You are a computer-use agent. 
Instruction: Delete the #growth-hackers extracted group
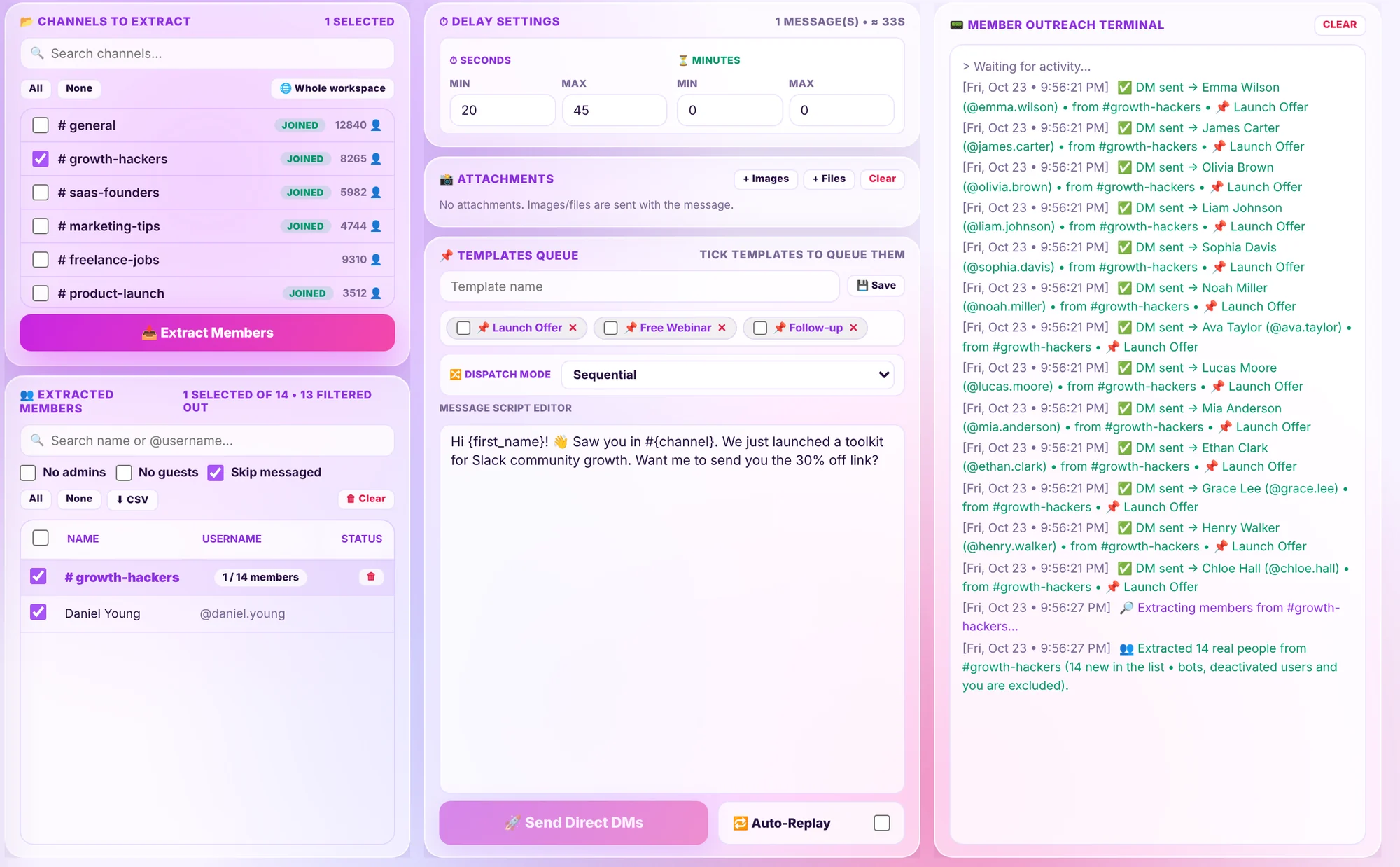pyautogui.click(x=371, y=576)
